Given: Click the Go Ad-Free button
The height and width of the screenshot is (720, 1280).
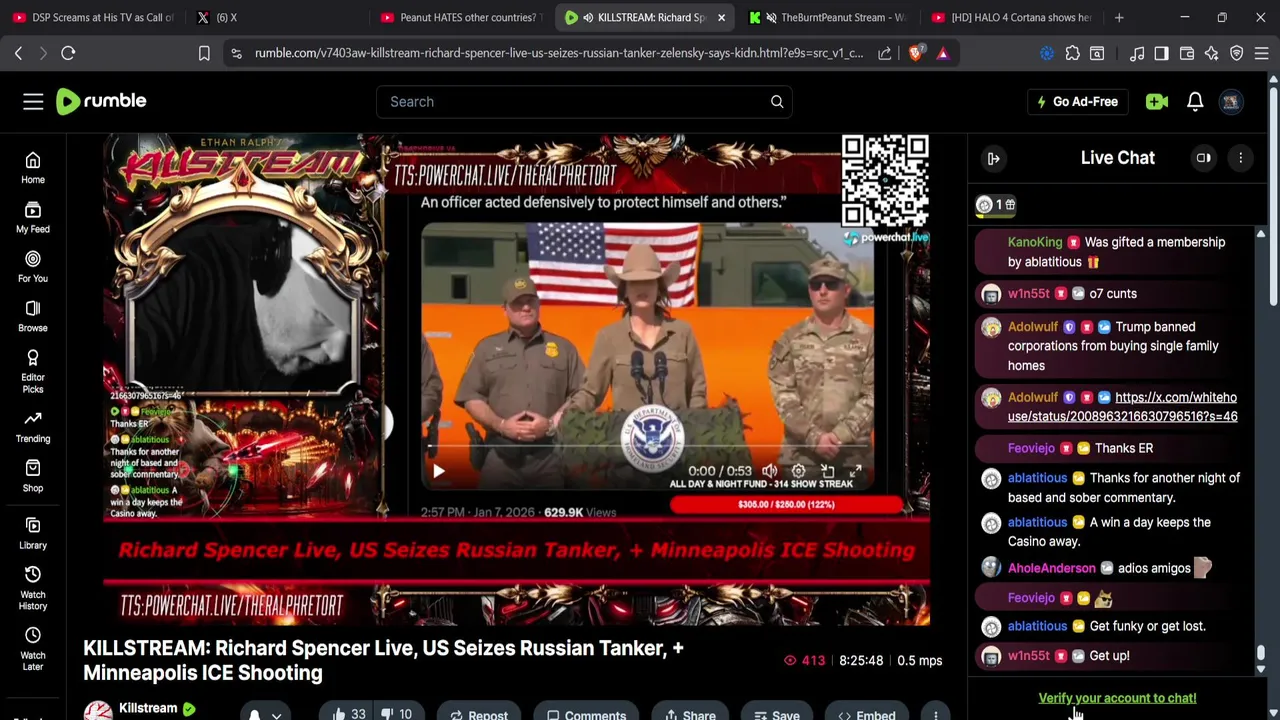Looking at the screenshot, I should (x=1077, y=101).
